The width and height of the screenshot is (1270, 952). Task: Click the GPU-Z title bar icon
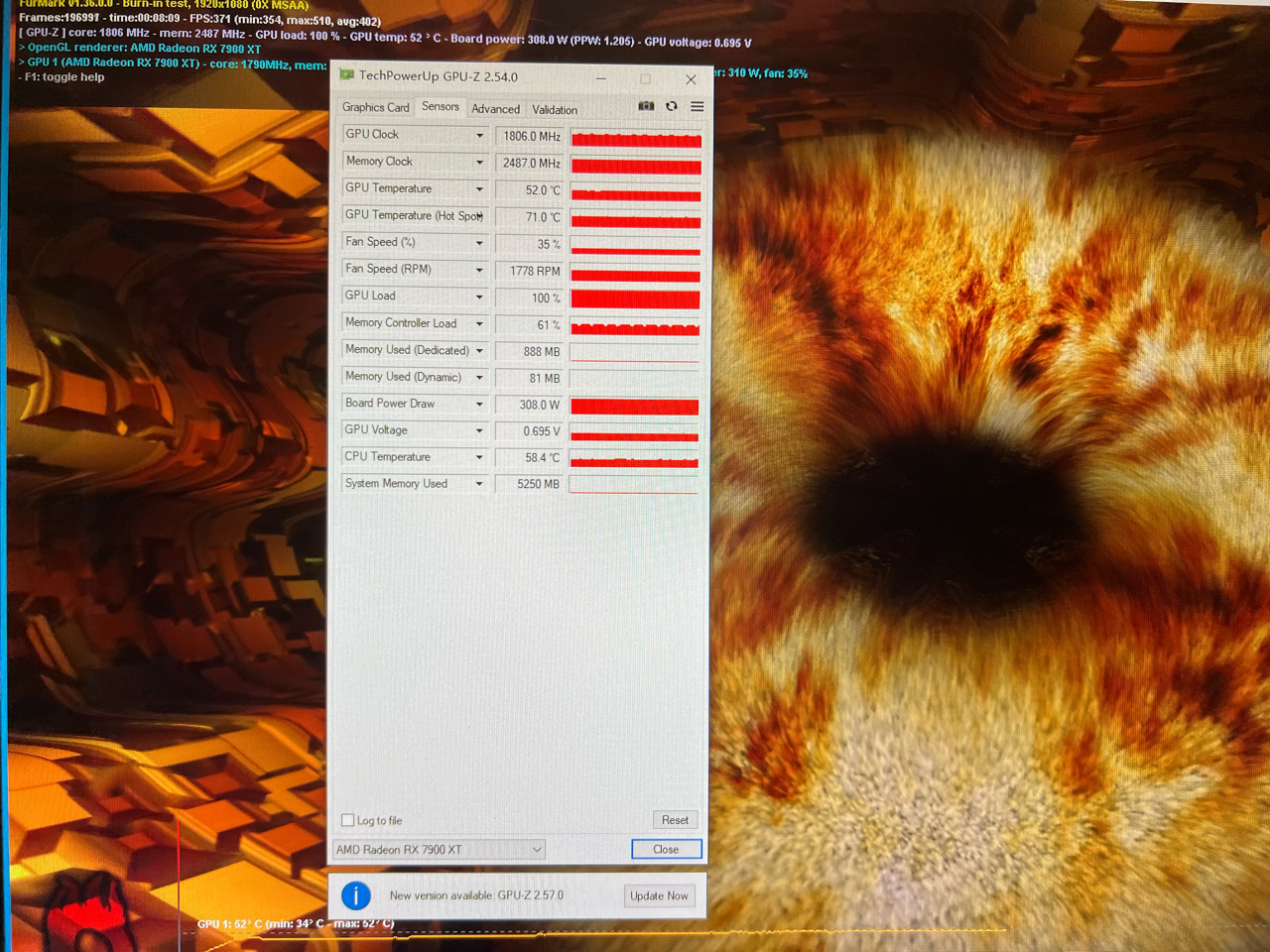click(x=345, y=77)
